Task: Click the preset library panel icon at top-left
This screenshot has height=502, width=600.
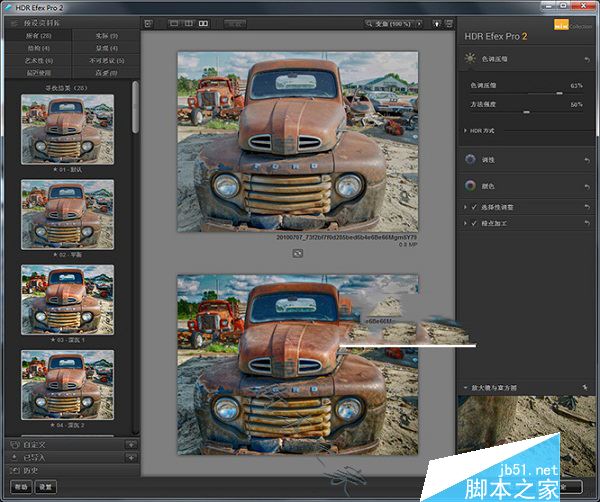Action: click(14, 23)
